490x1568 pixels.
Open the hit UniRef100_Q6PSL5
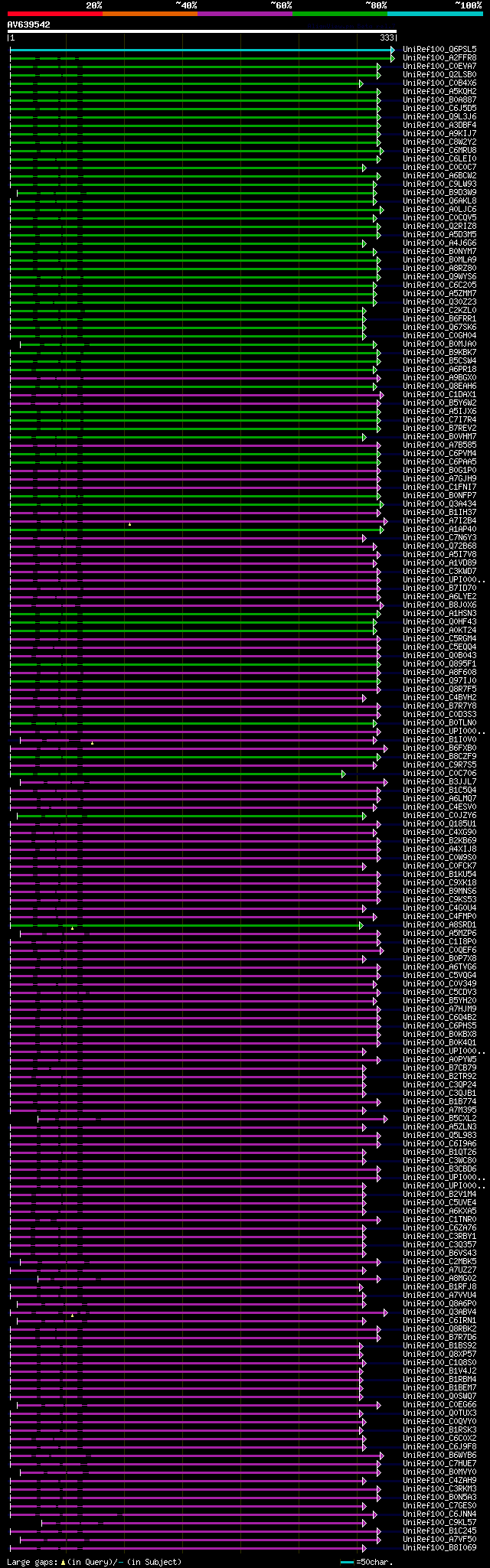click(439, 50)
